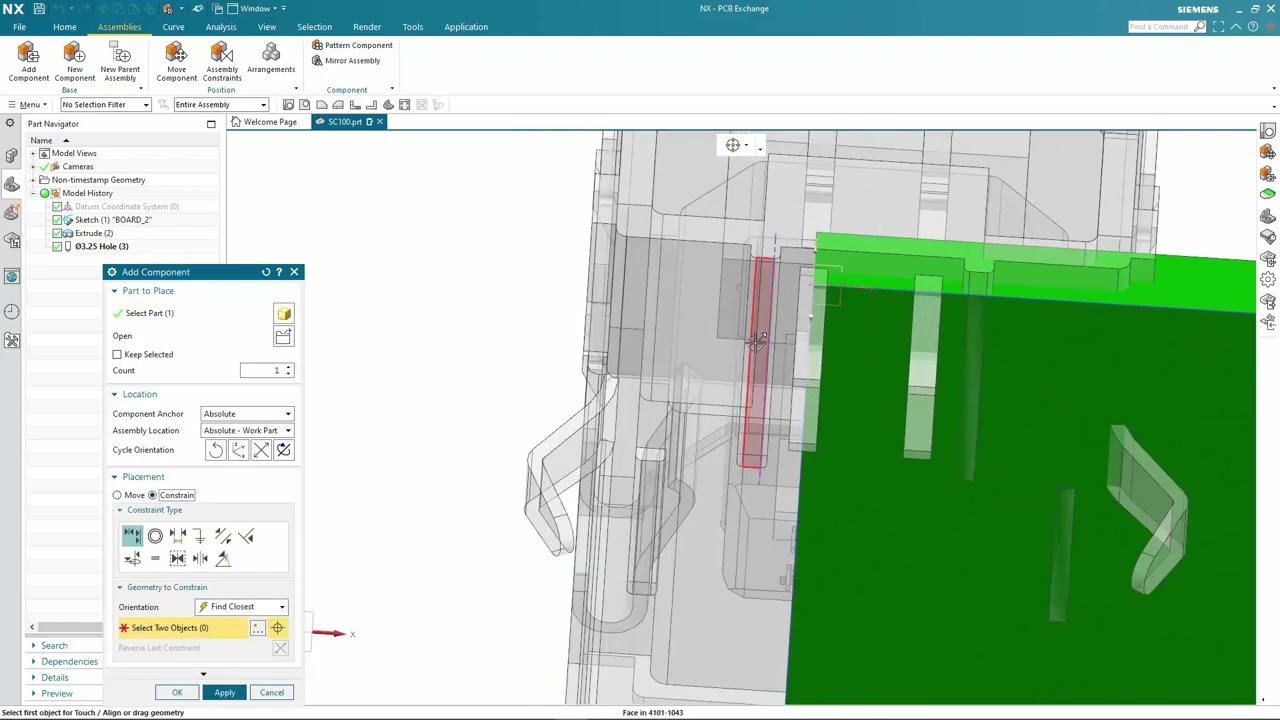
Task: Open the Orientation Find Closest dropdown
Action: (x=241, y=607)
